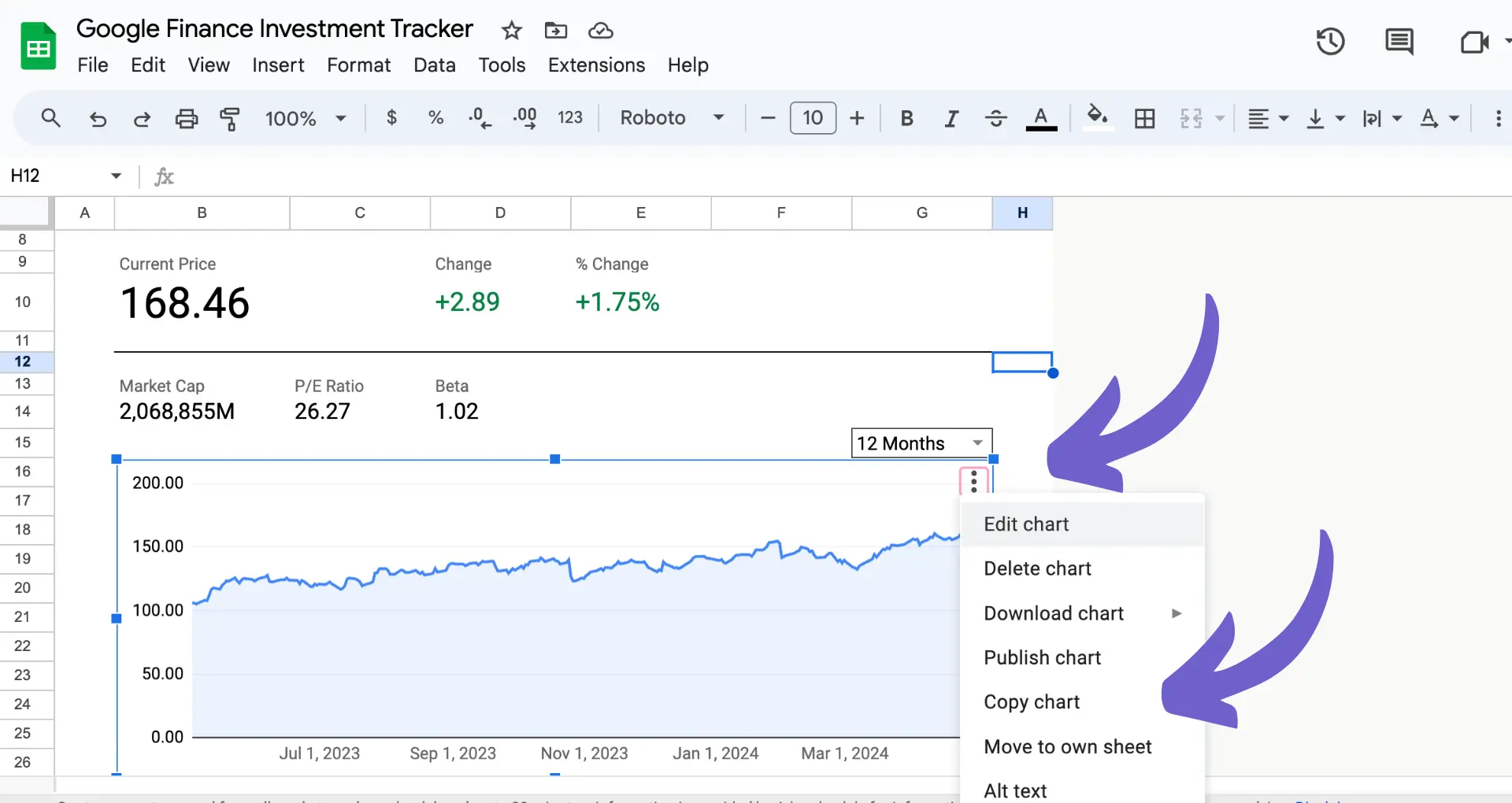This screenshot has height=803, width=1512.
Task: Open the name box dropdown for H12
Action: (116, 176)
